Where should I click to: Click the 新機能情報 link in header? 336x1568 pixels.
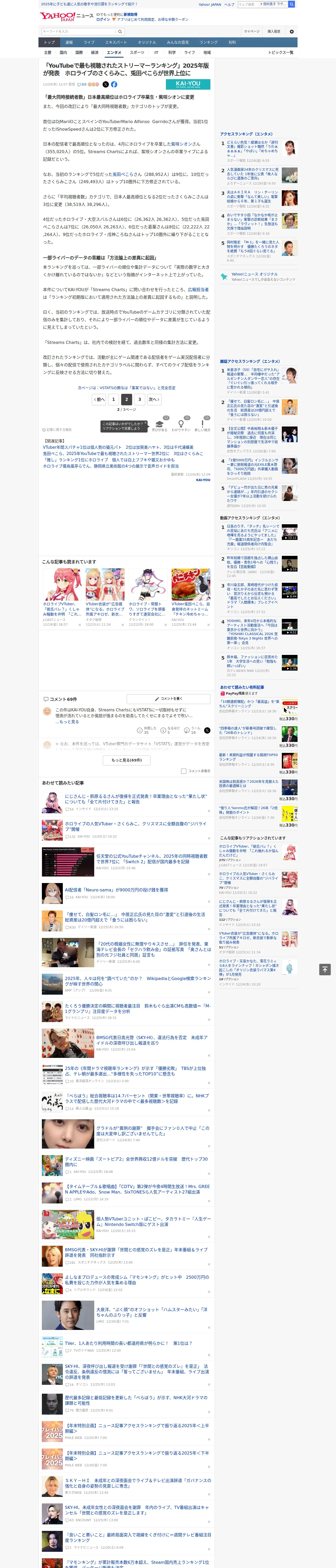(x=131, y=15)
